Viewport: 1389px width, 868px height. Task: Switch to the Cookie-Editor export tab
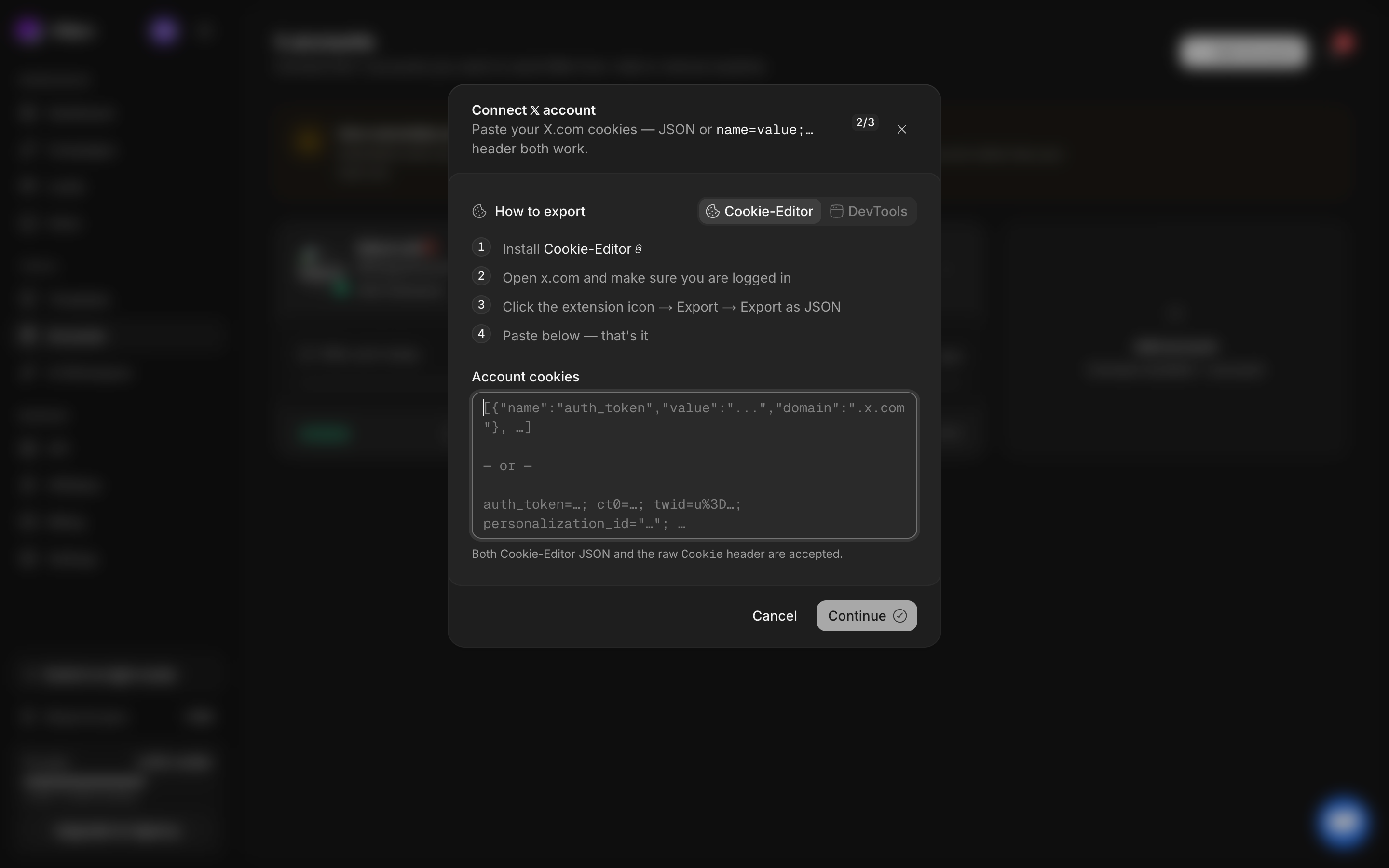coord(760,211)
